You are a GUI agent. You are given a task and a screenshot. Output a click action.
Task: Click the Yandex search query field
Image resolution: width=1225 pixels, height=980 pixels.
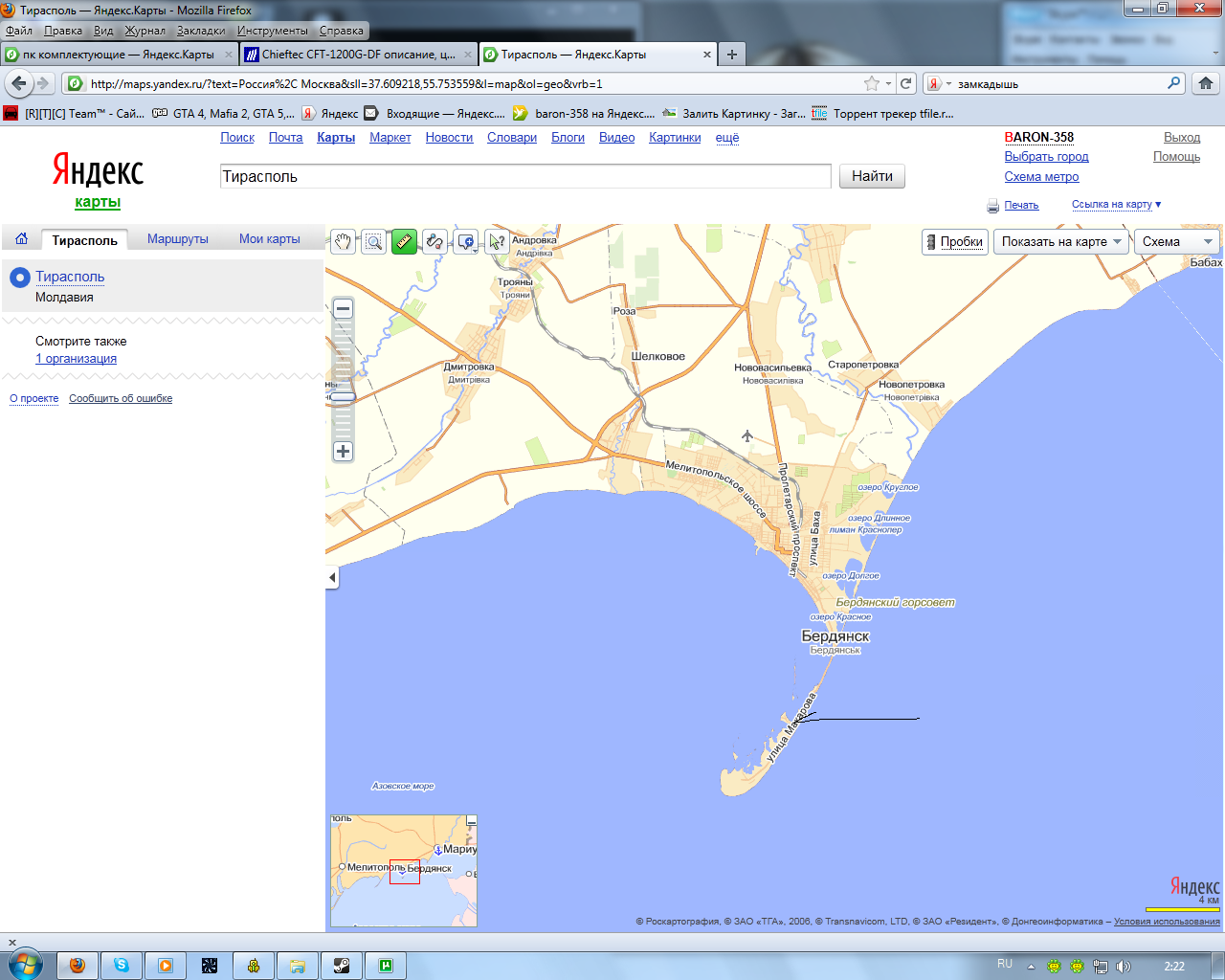click(525, 176)
